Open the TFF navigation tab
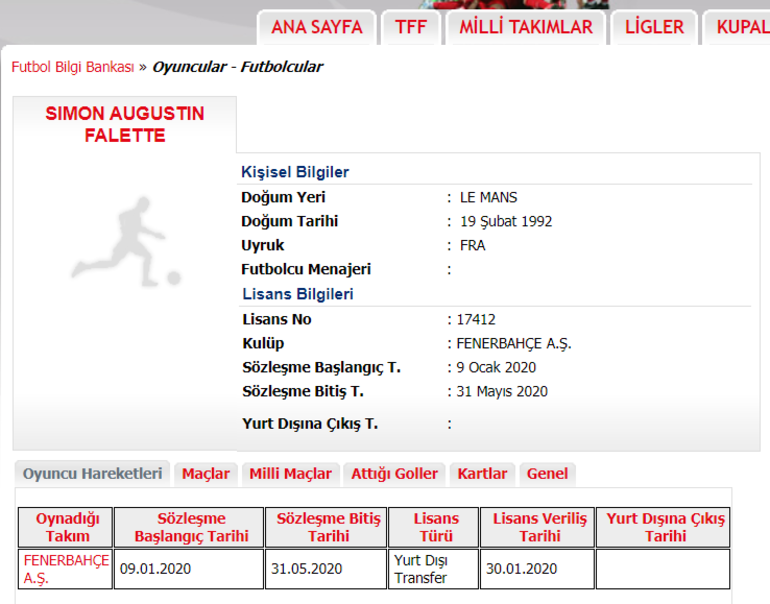 pos(410,27)
